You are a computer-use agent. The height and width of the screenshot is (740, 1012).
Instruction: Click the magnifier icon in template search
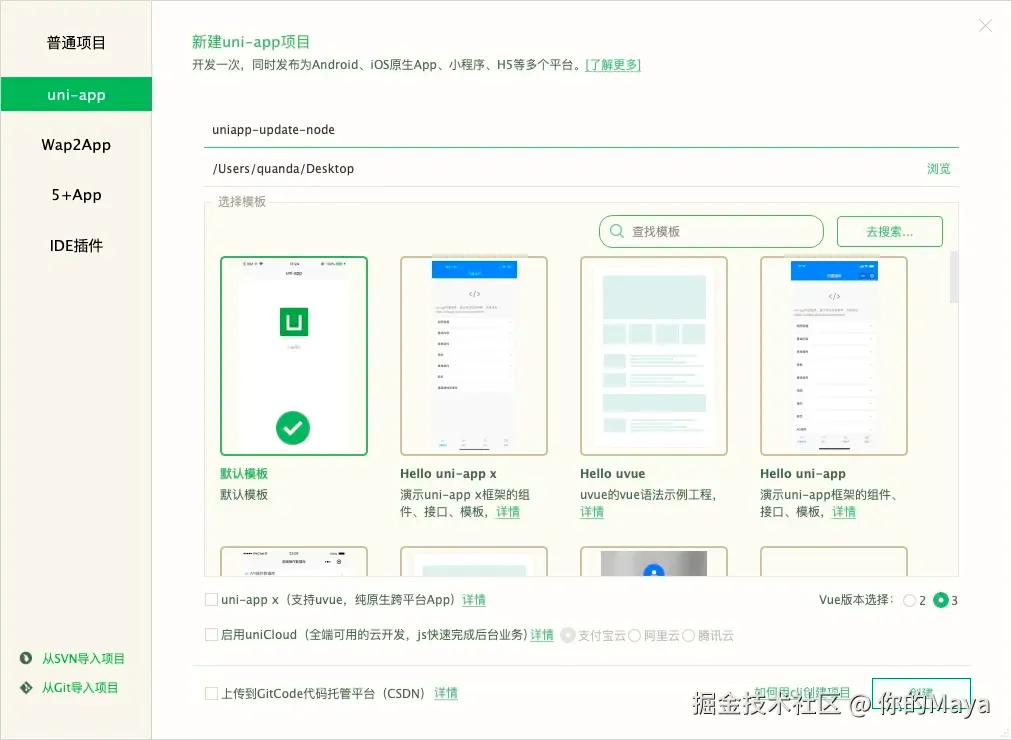[x=617, y=231]
